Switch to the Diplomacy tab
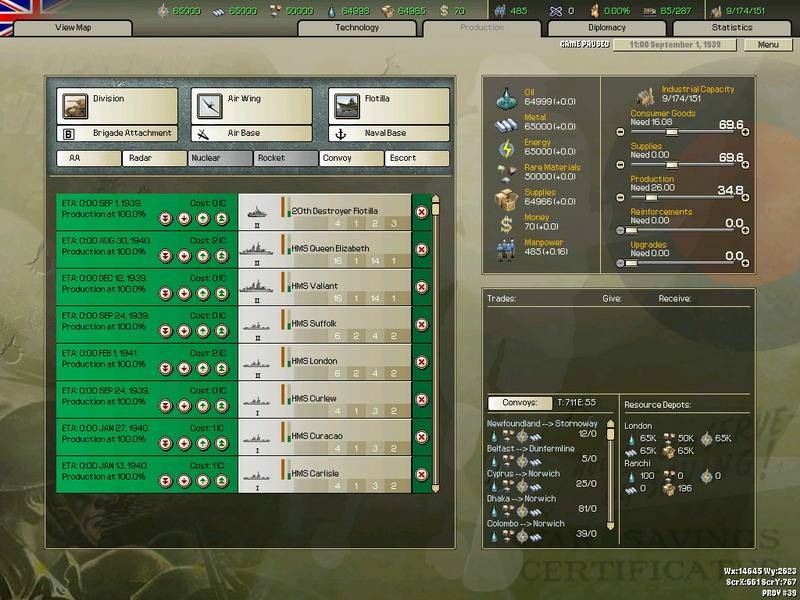The width and height of the screenshot is (800, 600). [607, 28]
